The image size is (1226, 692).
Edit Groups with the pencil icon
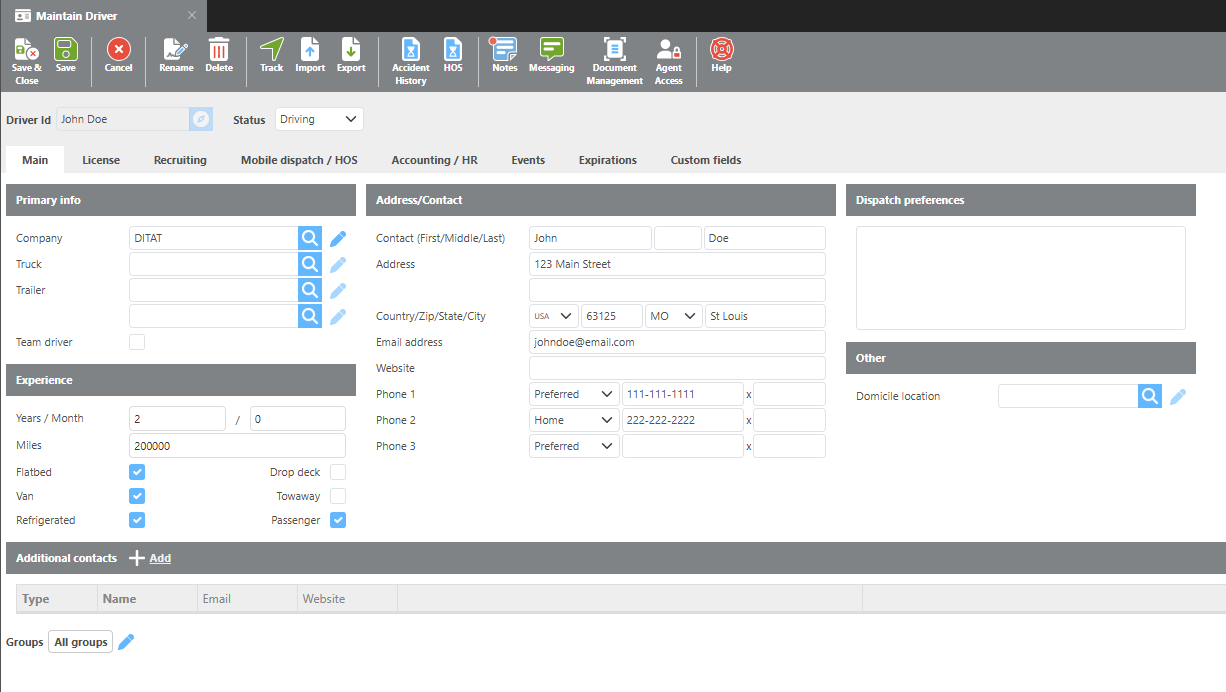(x=126, y=642)
